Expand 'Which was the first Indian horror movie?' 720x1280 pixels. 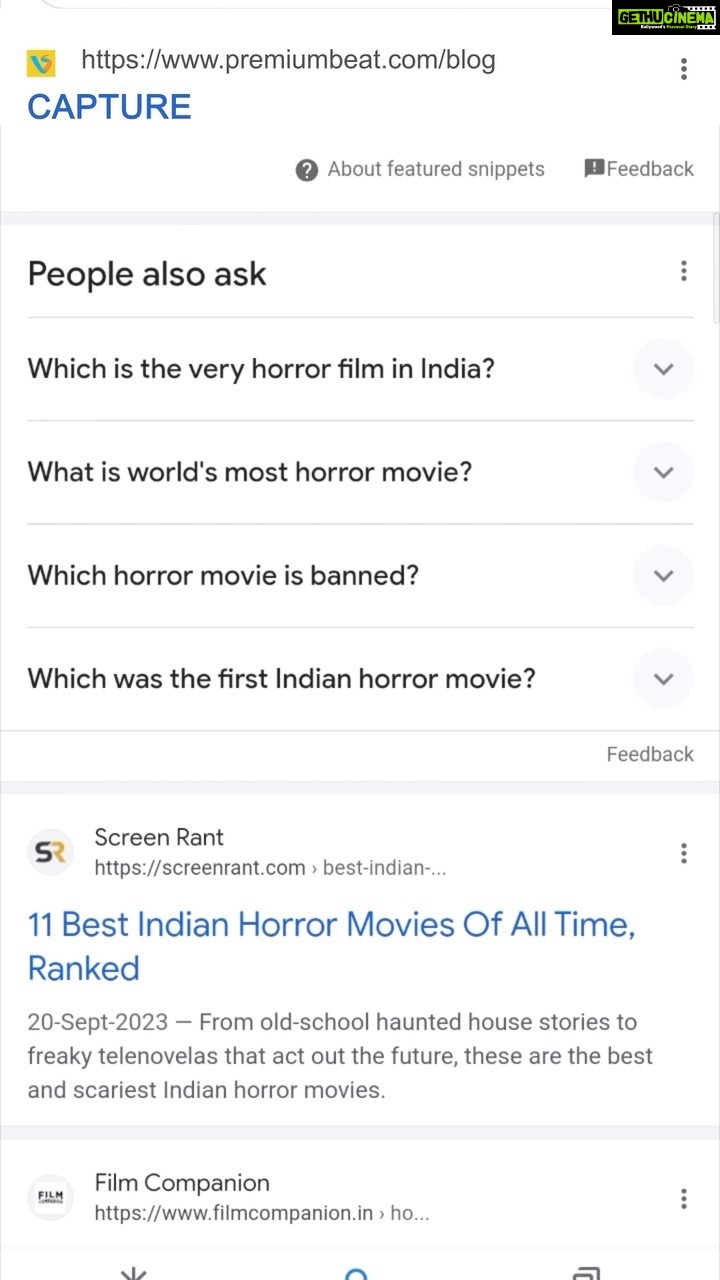[360, 679]
